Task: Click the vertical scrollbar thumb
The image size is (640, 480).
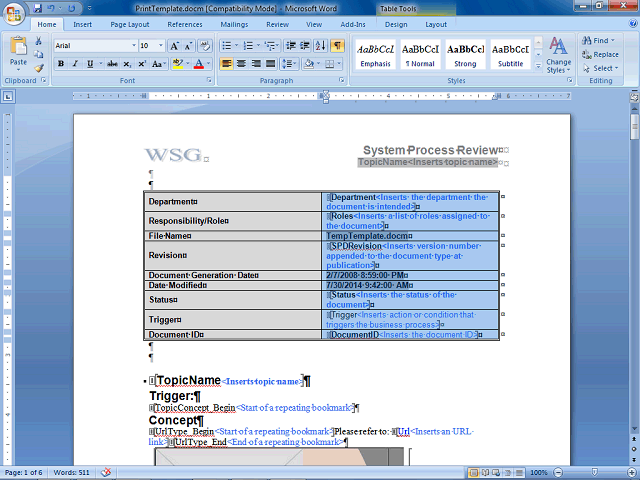Action: pyautogui.click(x=634, y=127)
